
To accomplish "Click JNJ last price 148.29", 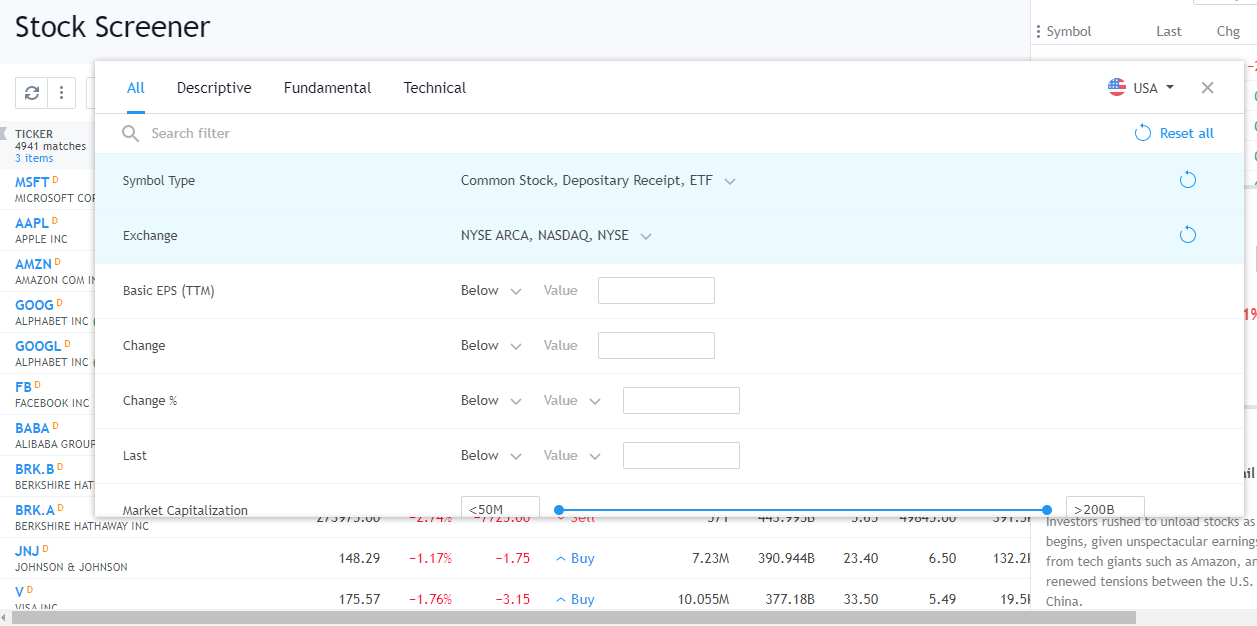I will 359,558.
